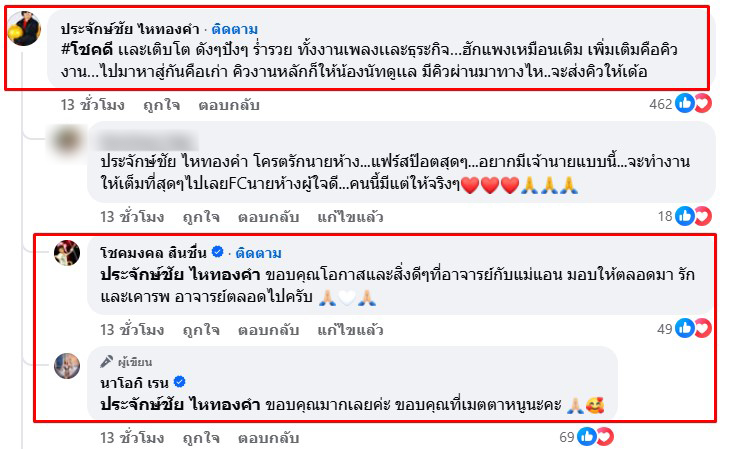Click the 462 reactions count
Viewport: 751px width, 449px height.
tap(660, 104)
